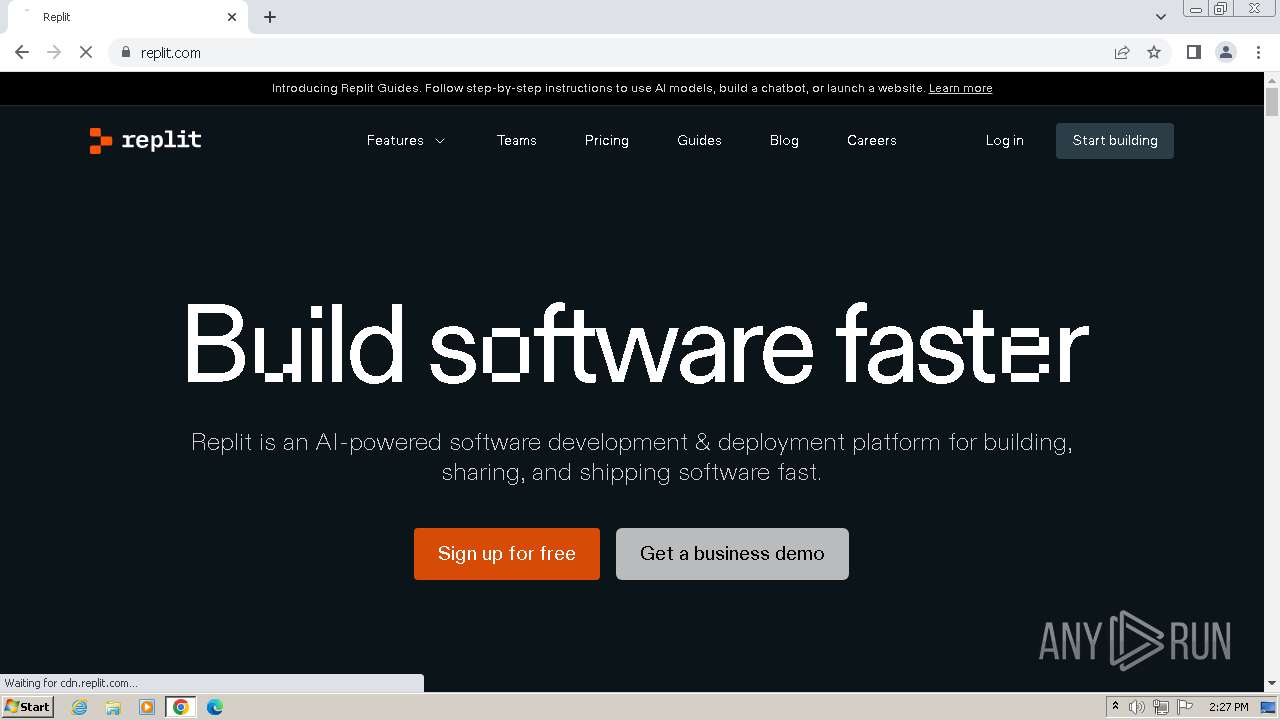Click Get a business demo button
1280x720 pixels.
click(x=732, y=554)
